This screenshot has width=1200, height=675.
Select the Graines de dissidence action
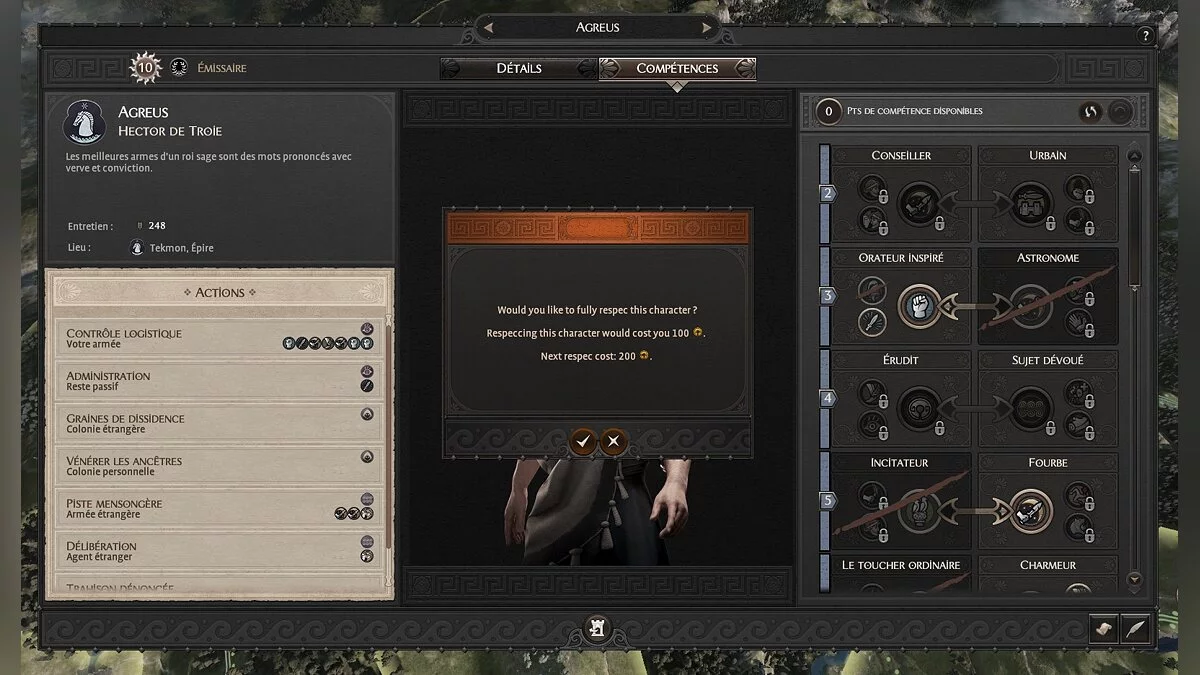[219, 423]
